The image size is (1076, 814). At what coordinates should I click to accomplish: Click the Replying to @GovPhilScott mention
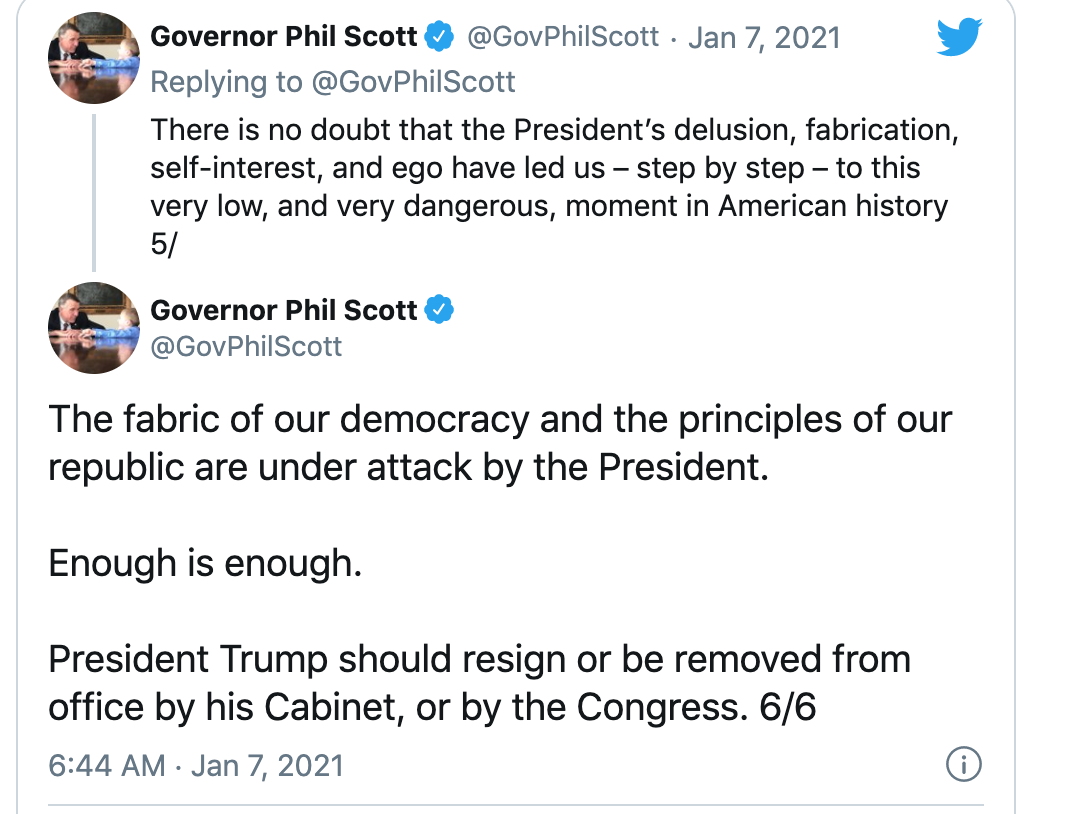click(413, 82)
